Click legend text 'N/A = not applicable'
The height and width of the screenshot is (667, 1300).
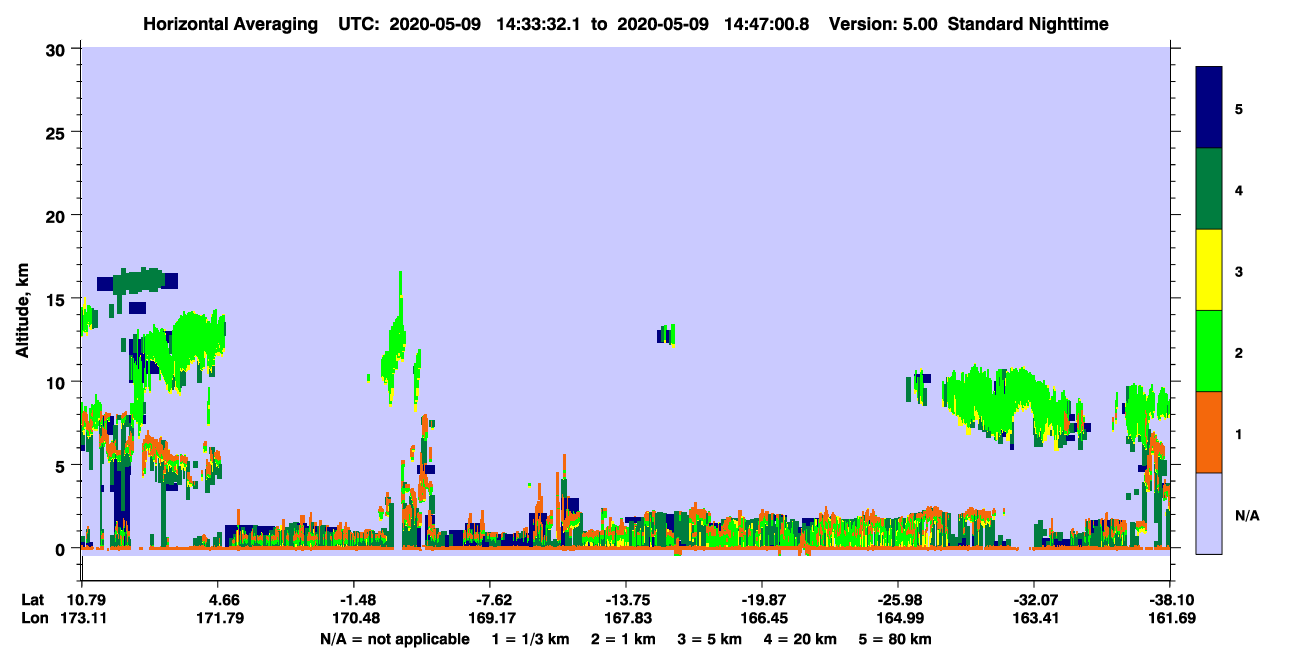click(x=394, y=639)
